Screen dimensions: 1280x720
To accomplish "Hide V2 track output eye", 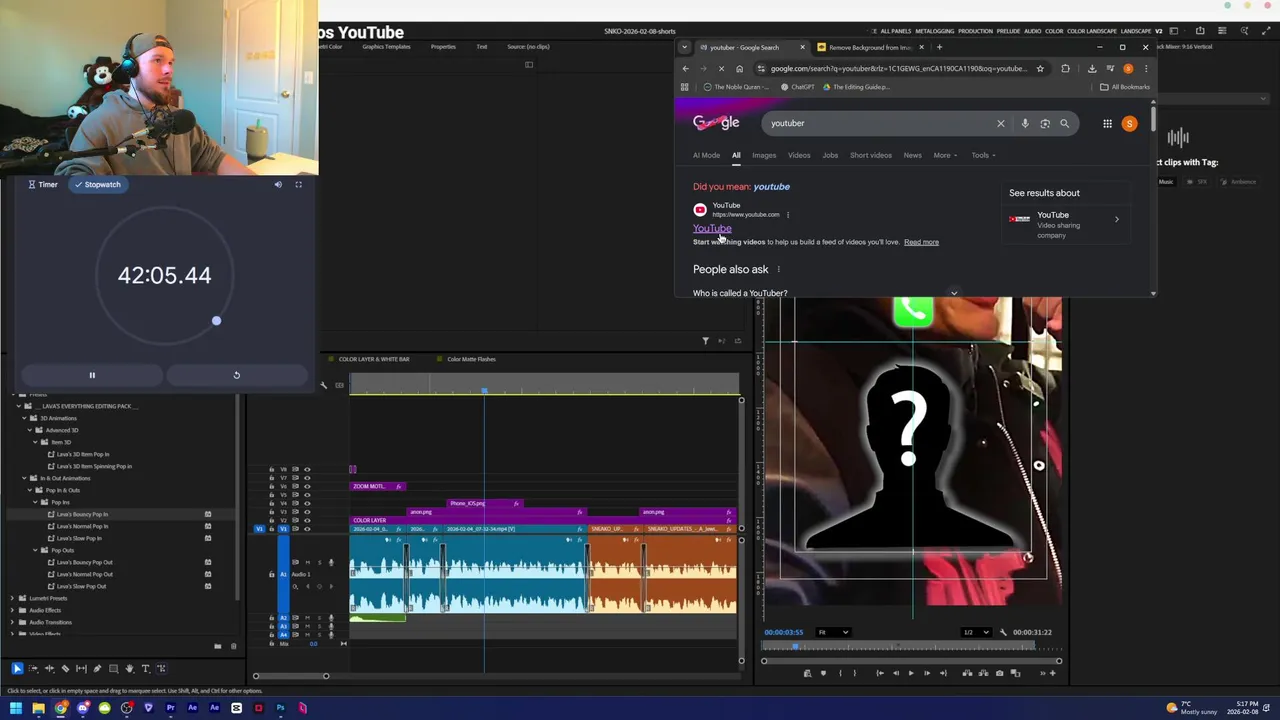I will tap(307, 520).
